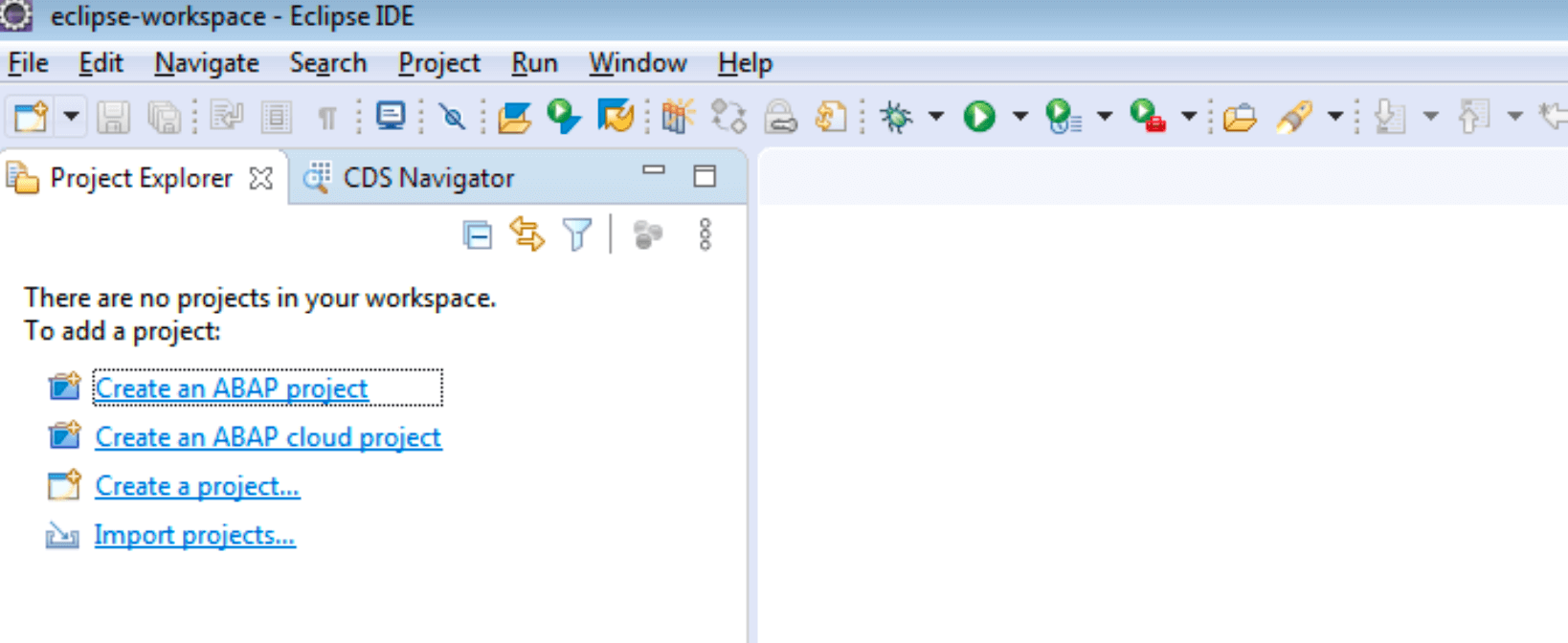
Task: Toggle Link with Editor in Project Explorer
Action: pyautogui.click(x=526, y=234)
